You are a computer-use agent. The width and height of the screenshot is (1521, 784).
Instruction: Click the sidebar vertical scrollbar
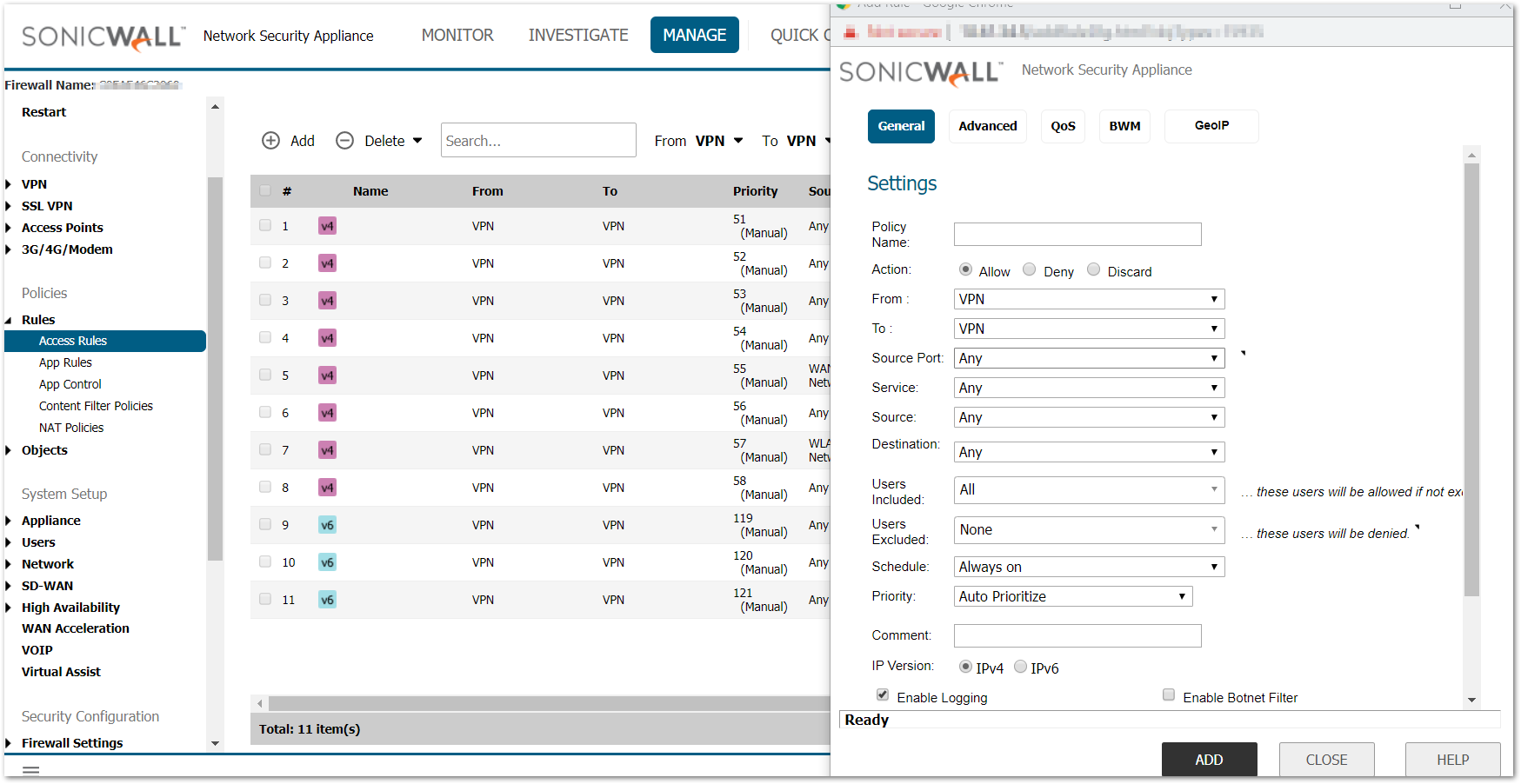tap(215, 369)
